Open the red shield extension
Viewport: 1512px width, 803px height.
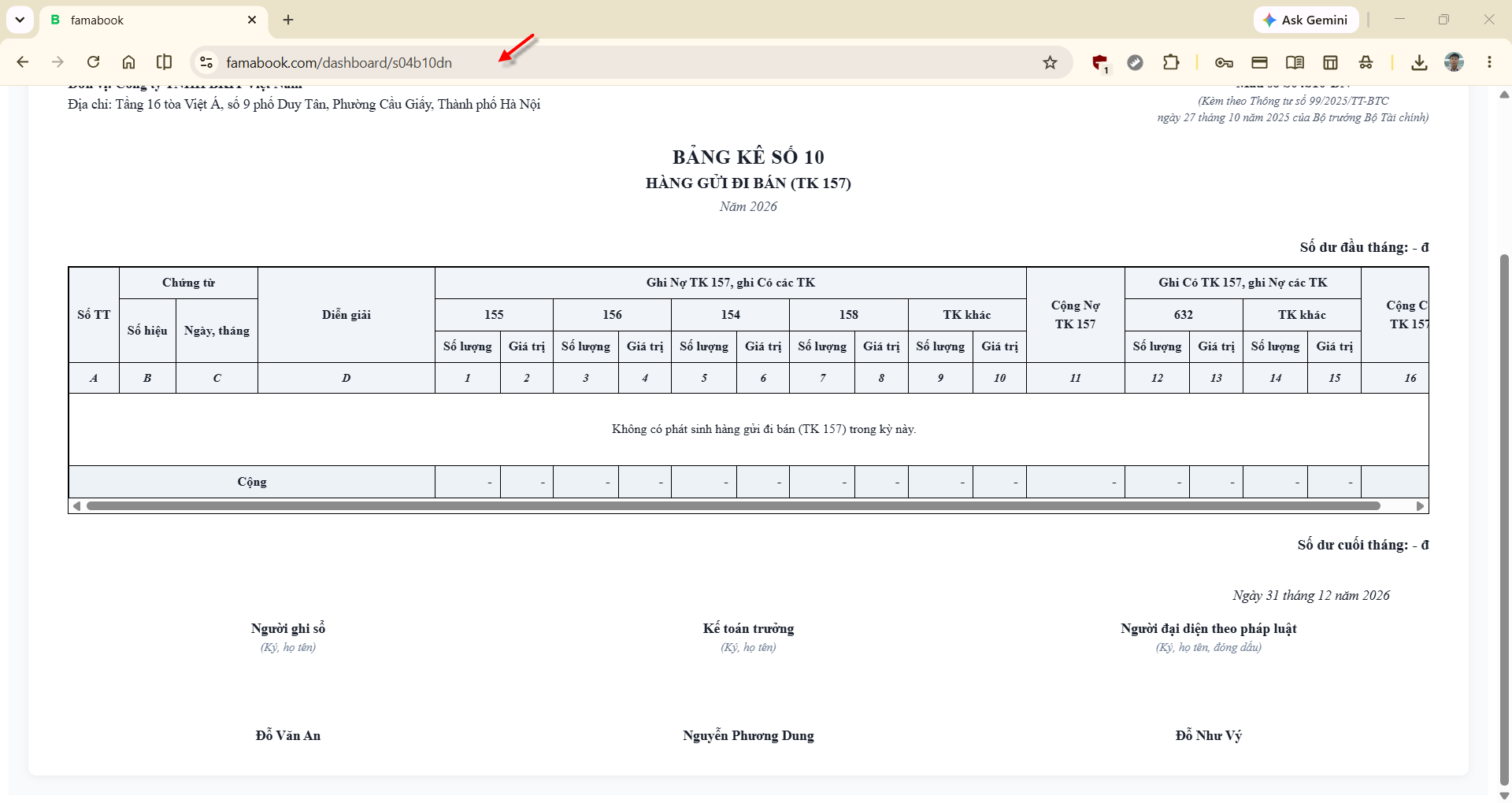pyautogui.click(x=1100, y=63)
